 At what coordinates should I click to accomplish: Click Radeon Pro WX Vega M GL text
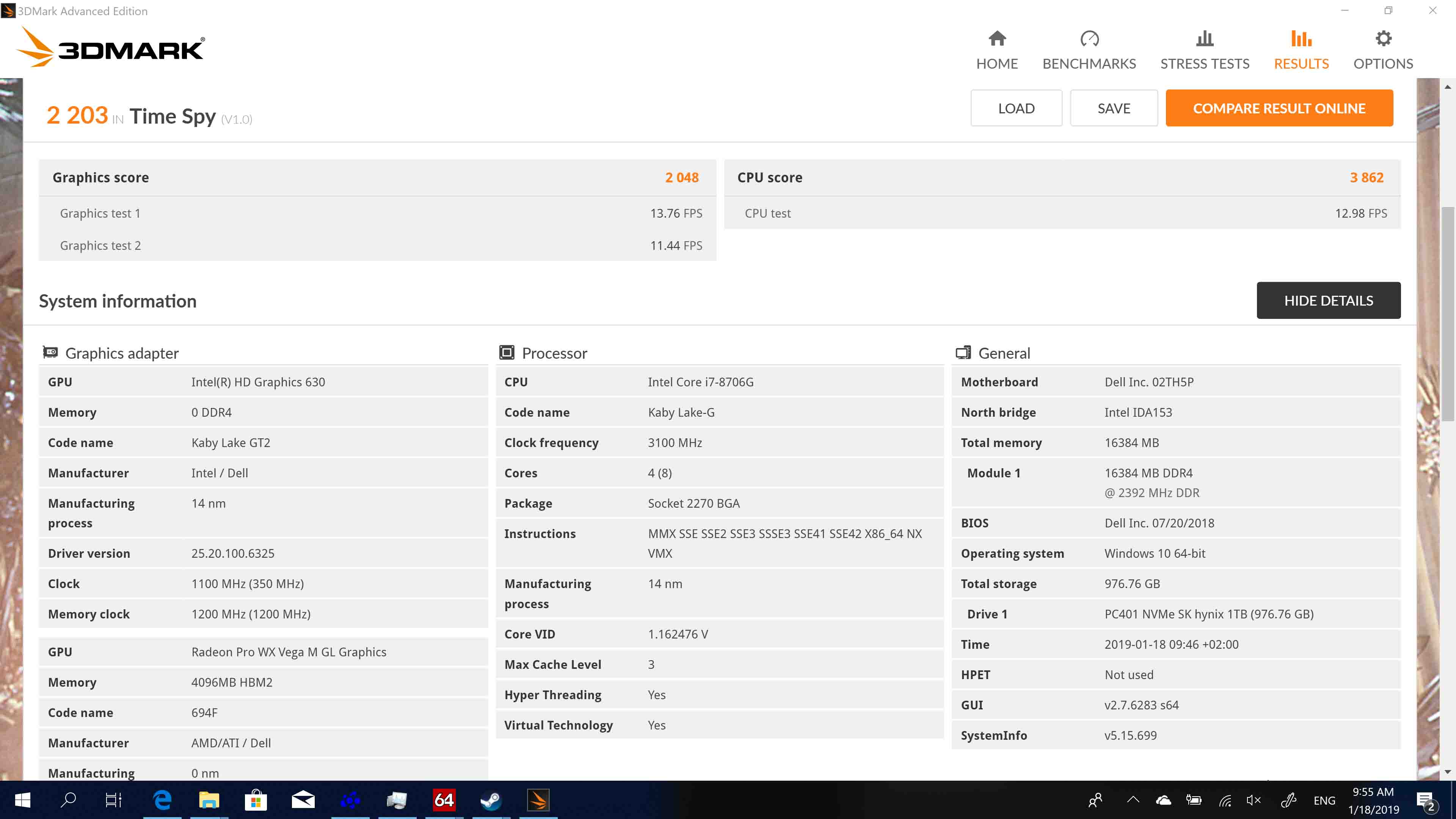click(288, 652)
